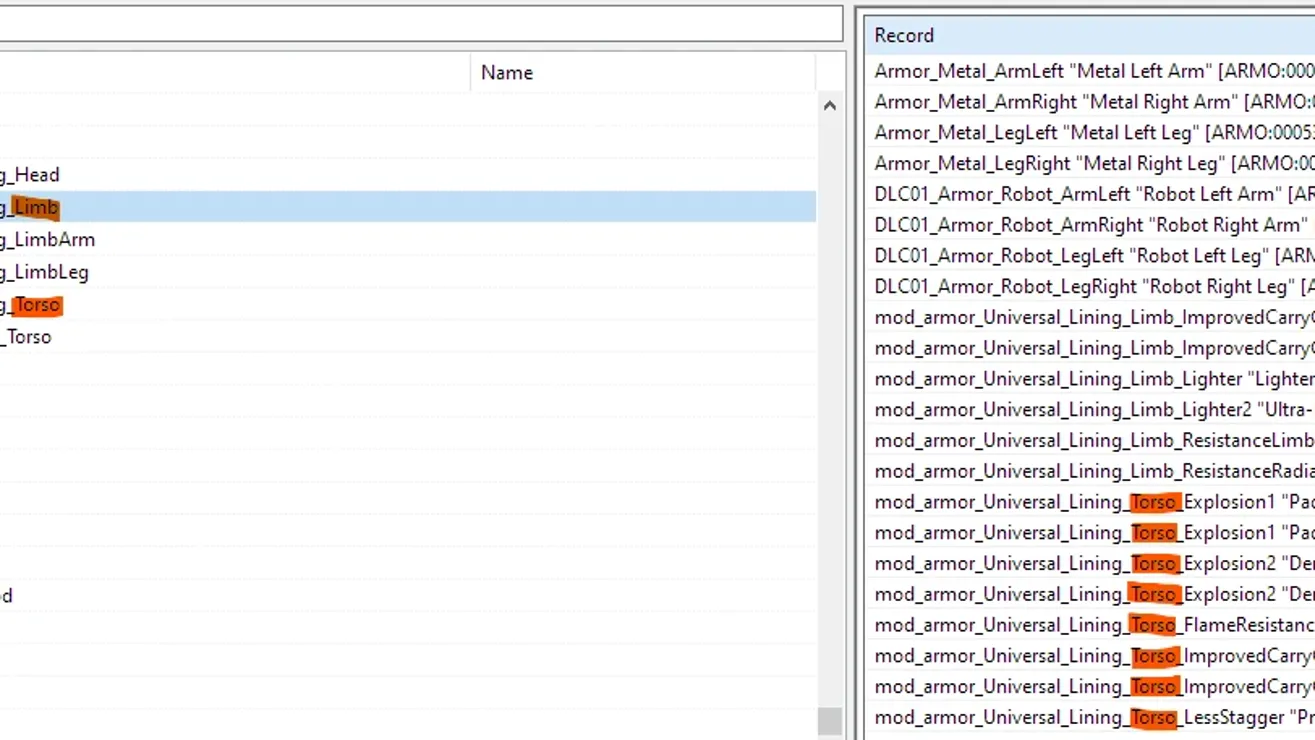
Task: Select the list row ending in g_Torso
Action: (x=408, y=305)
